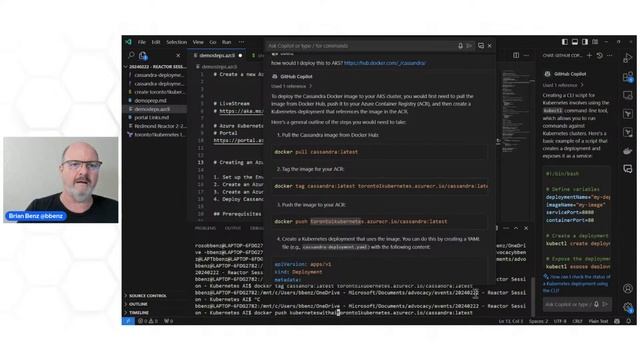Open Extensions activity icon with badge

tap(628, 77)
